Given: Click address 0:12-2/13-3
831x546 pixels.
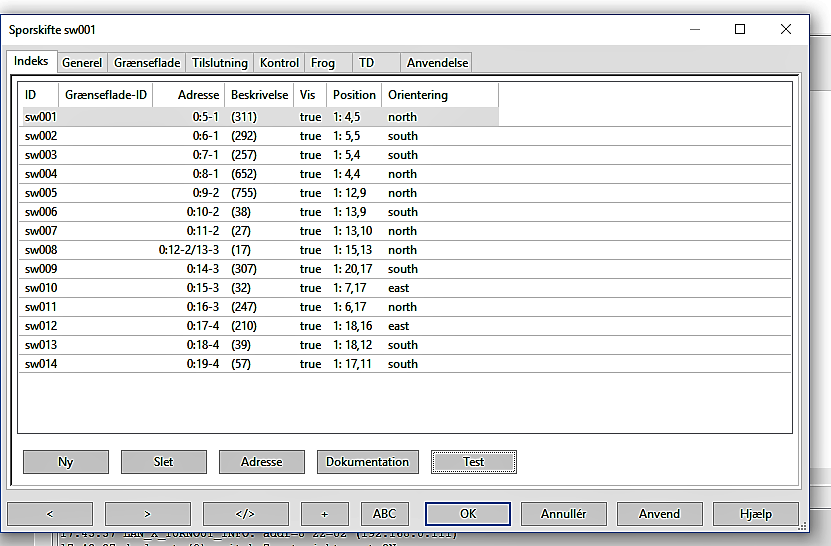Looking at the screenshot, I should click(189, 250).
